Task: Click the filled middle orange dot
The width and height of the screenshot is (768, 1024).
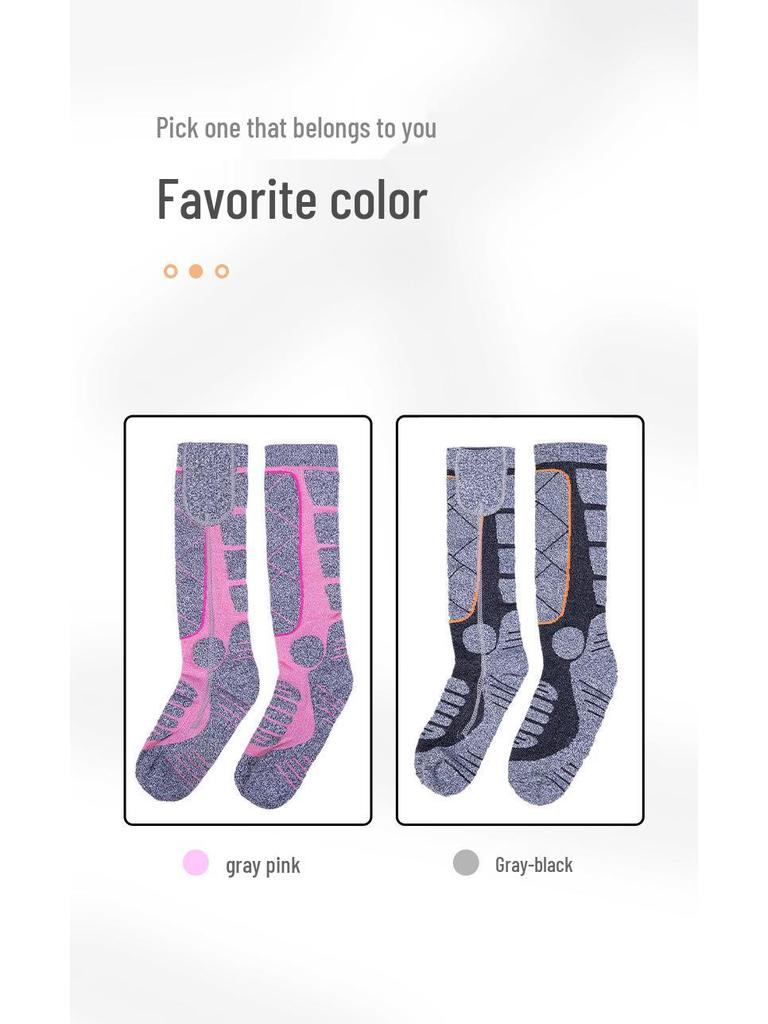Action: click(x=196, y=271)
